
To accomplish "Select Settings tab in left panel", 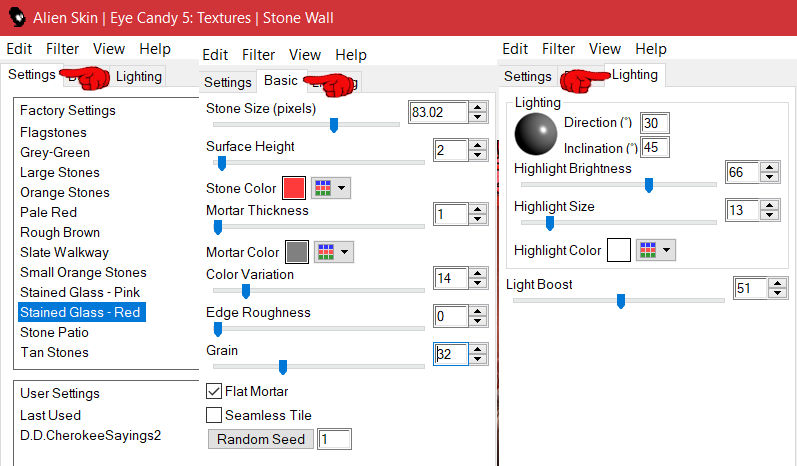I will coord(32,75).
